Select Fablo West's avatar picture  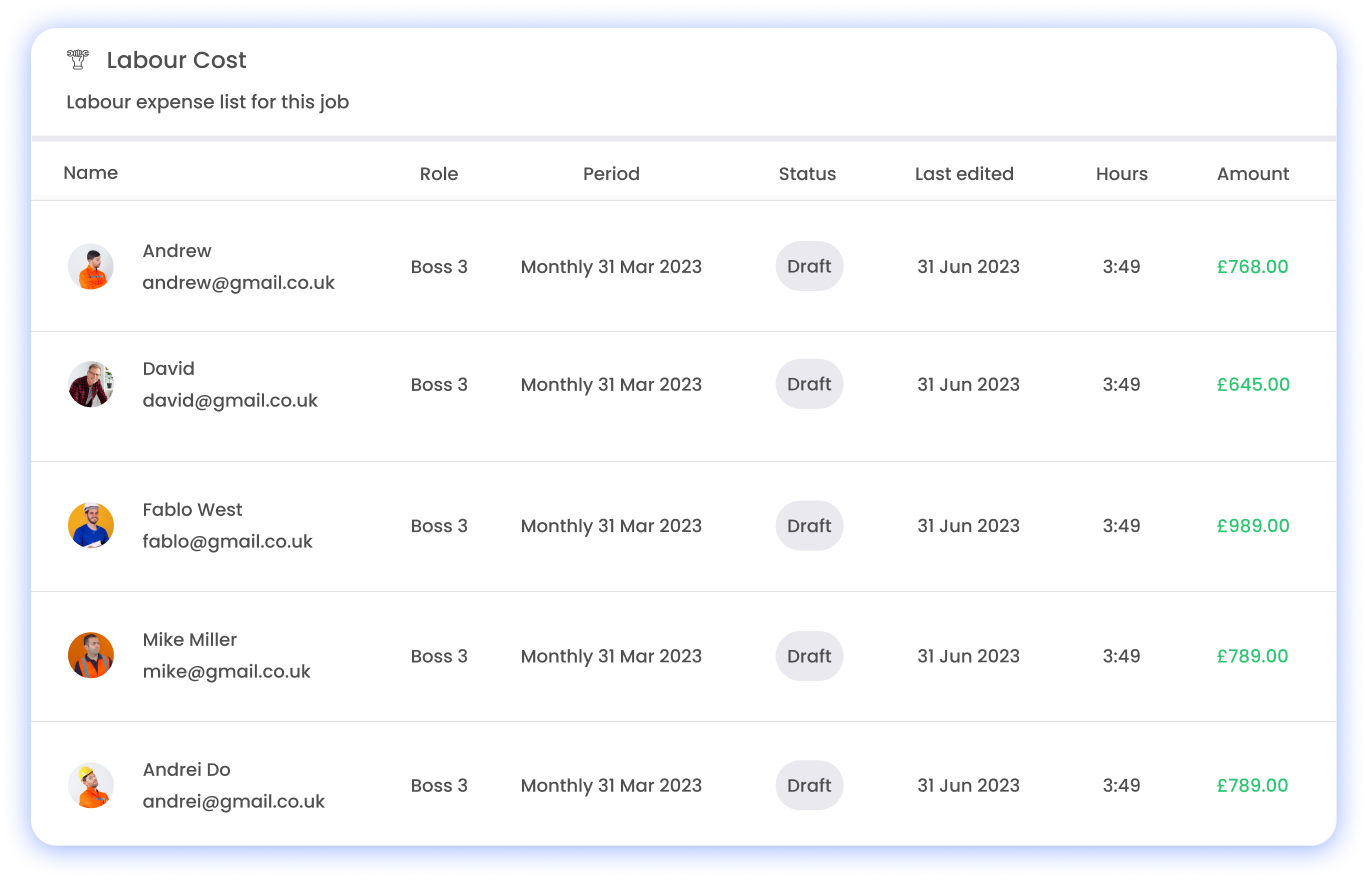[91, 526]
